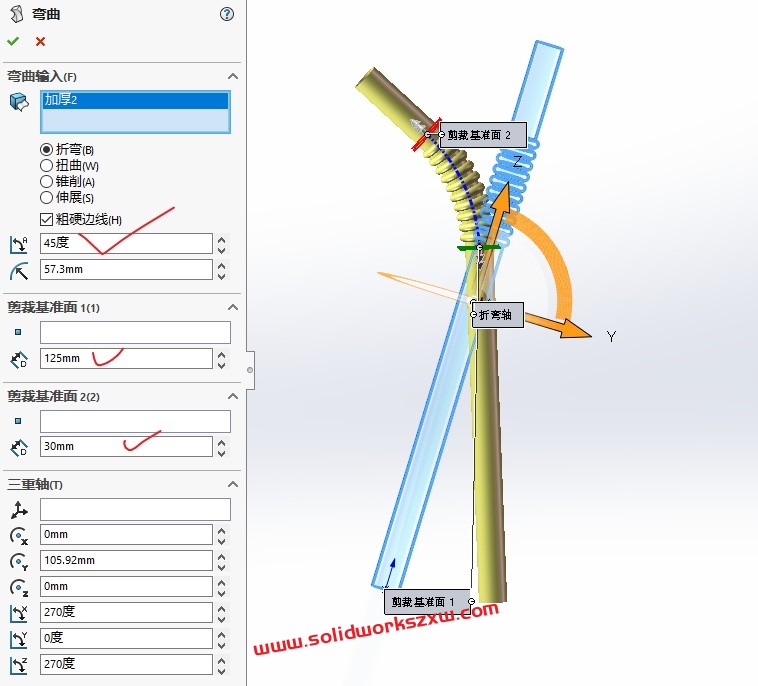Click the 剪裁基准面 2 callout label
Image resolution: width=758 pixels, height=686 pixels.
(x=482, y=135)
